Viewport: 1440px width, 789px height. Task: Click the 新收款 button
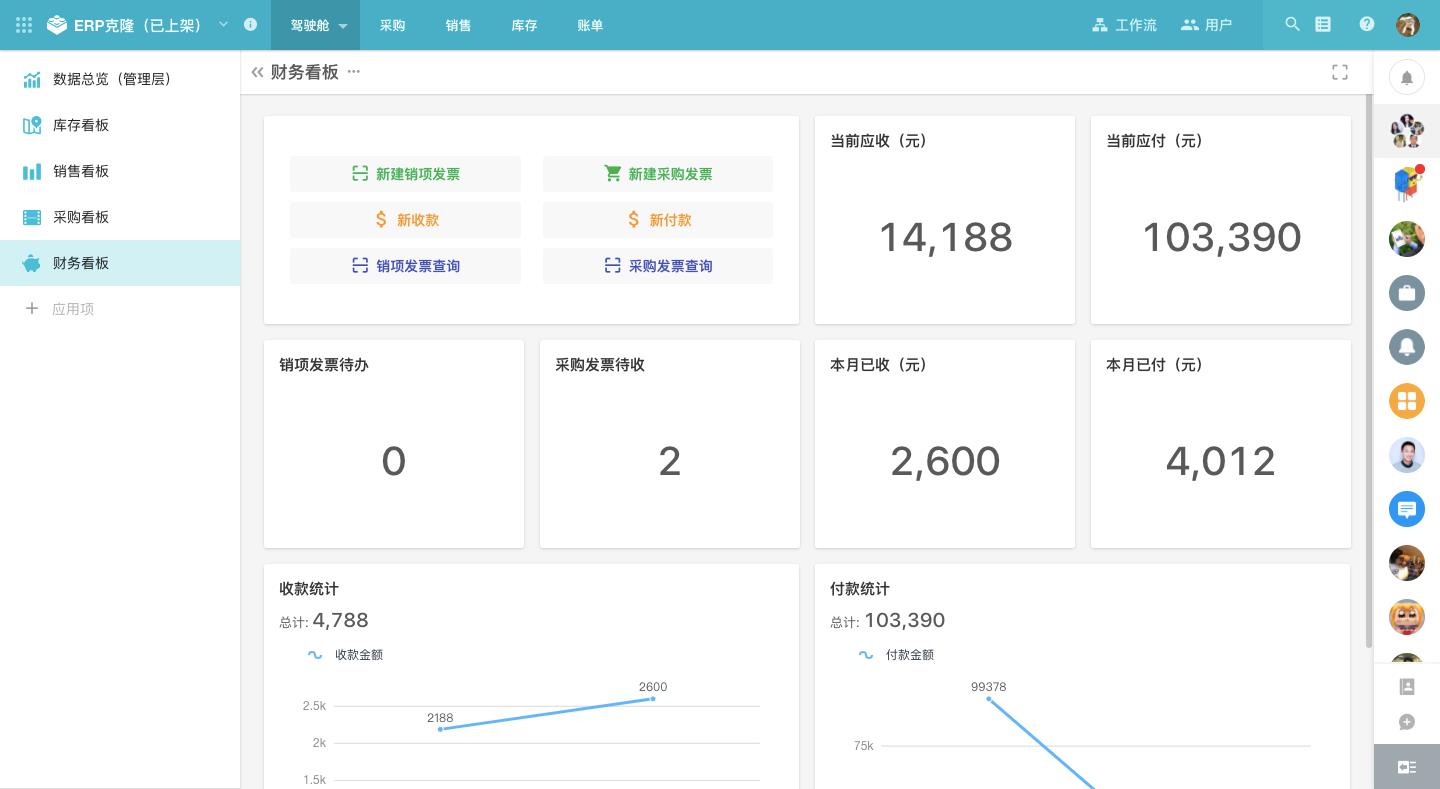click(405, 220)
